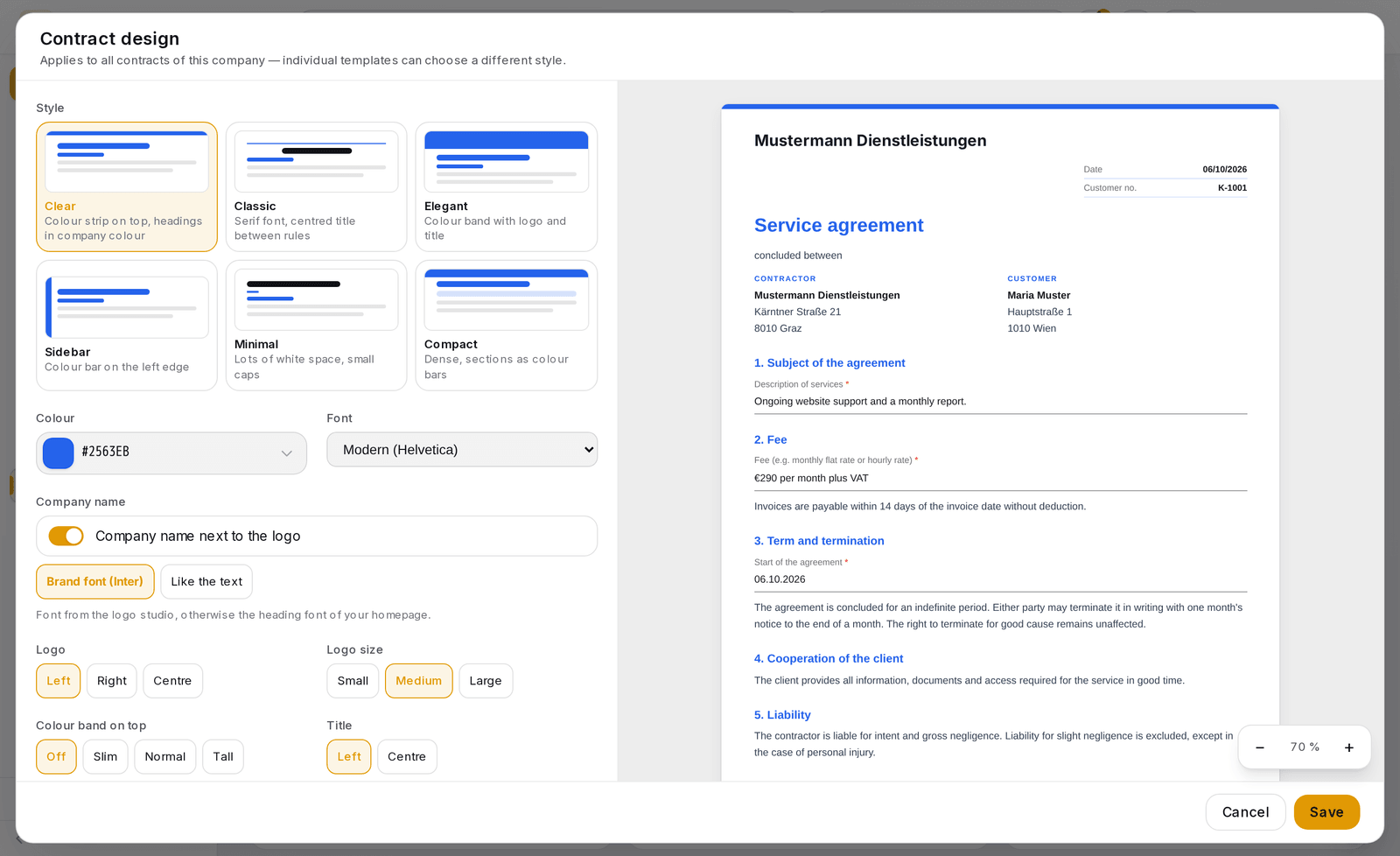Select the Clear style card
1400x856 pixels.
[127, 186]
